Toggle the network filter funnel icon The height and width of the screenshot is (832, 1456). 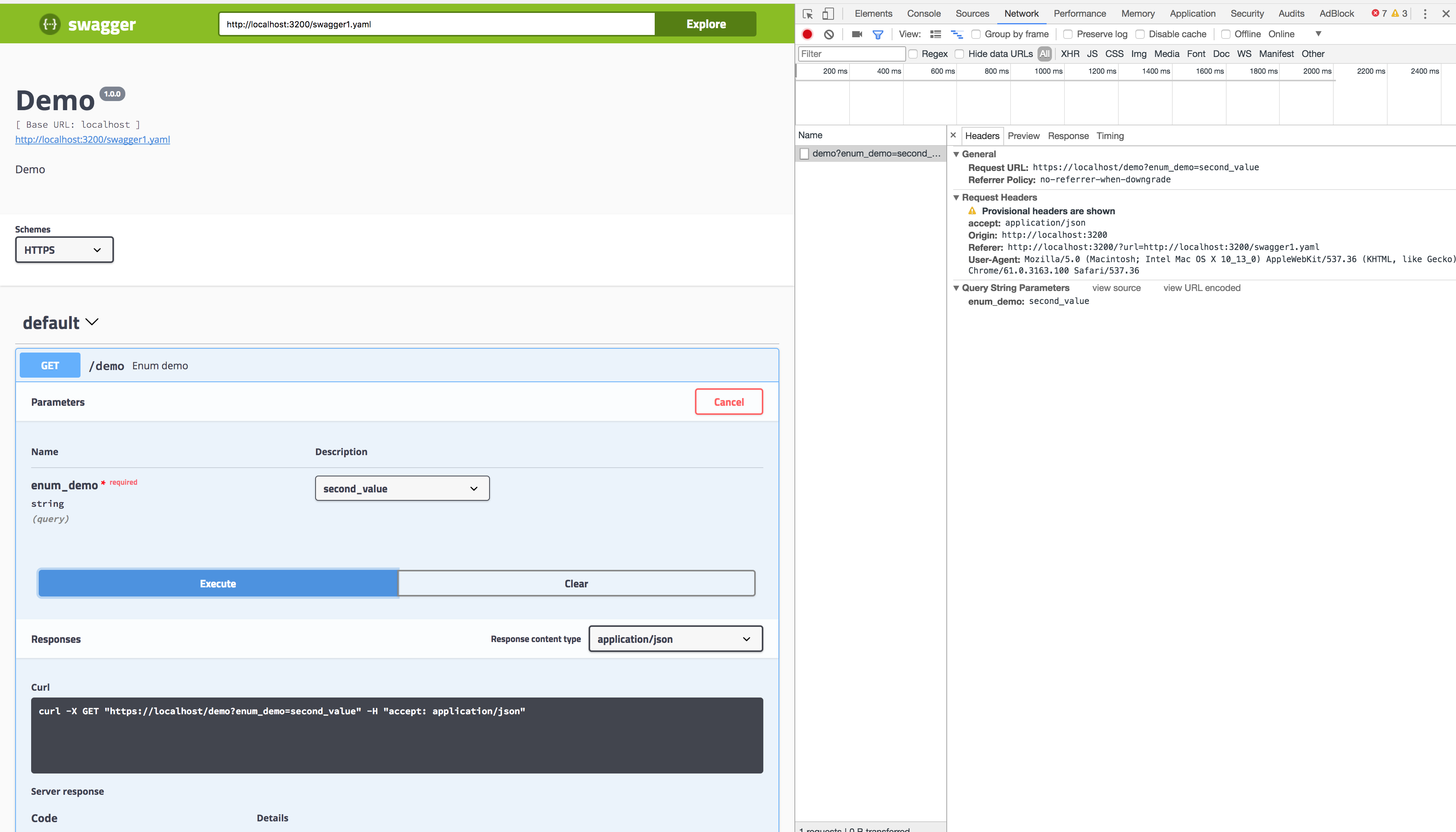coord(878,34)
